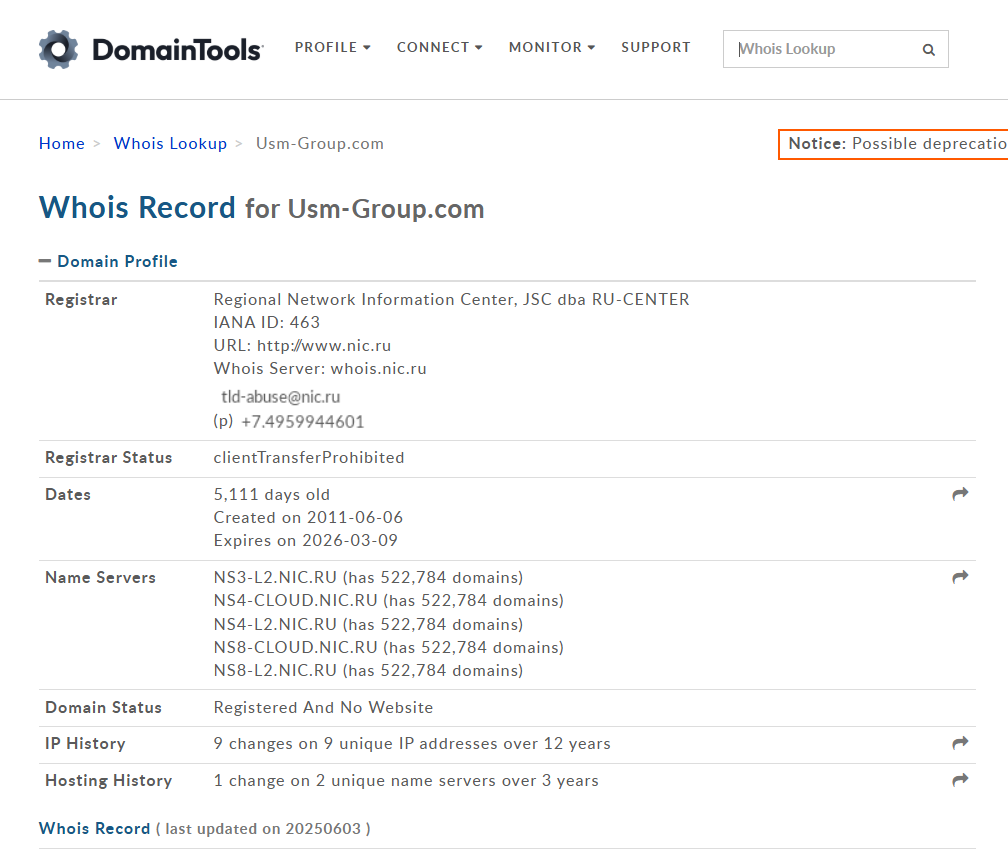This screenshot has height=849, width=1008.
Task: Click the NS3-L2.NIC.RU name server entry
Action: point(368,577)
